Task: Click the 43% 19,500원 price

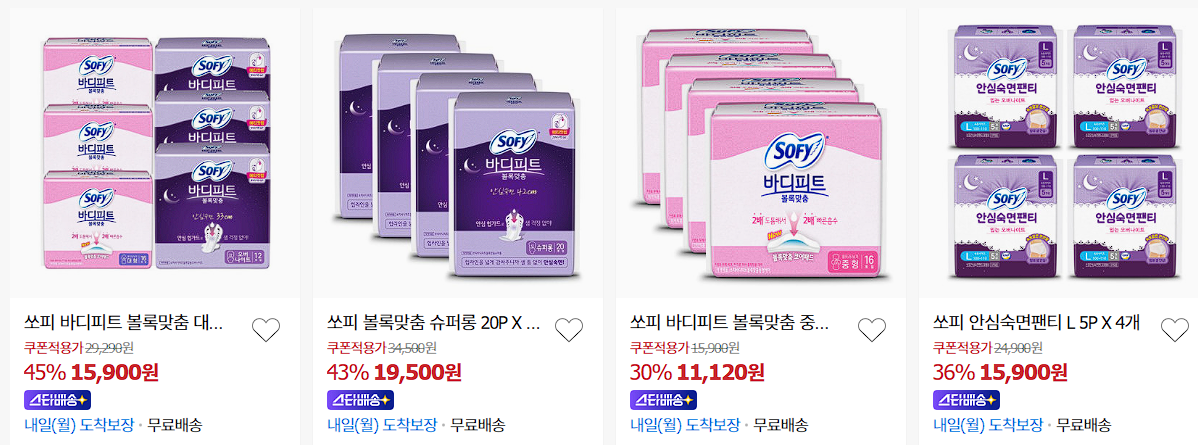Action: (x=394, y=372)
